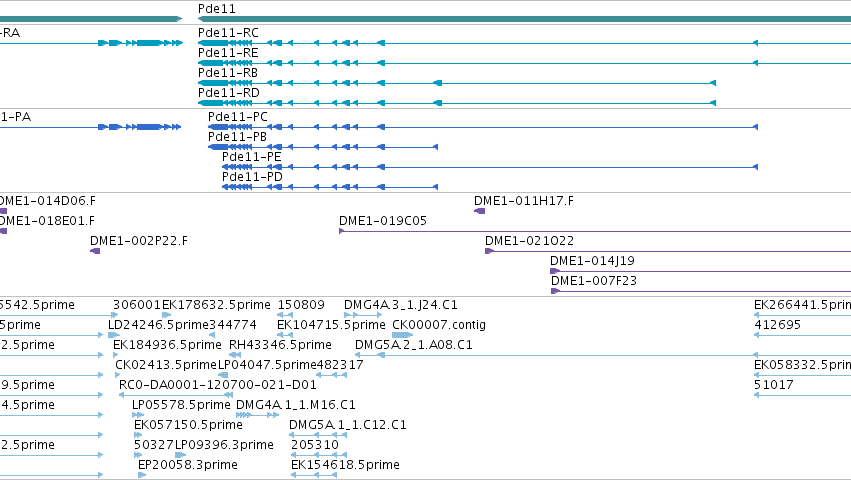Click the DME1-018E01.F feature label
This screenshot has width=851, height=480.
pos(47,221)
